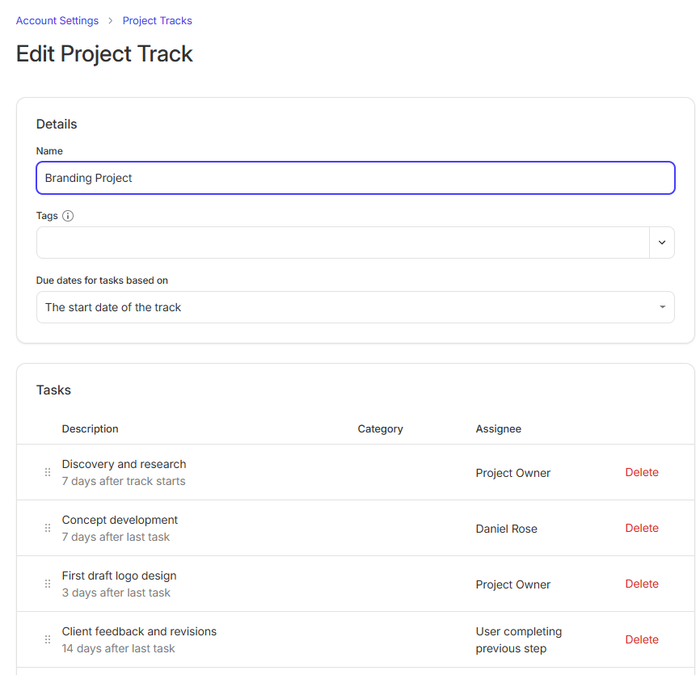
Task: Click the Tags info icon
Action: (x=68, y=216)
